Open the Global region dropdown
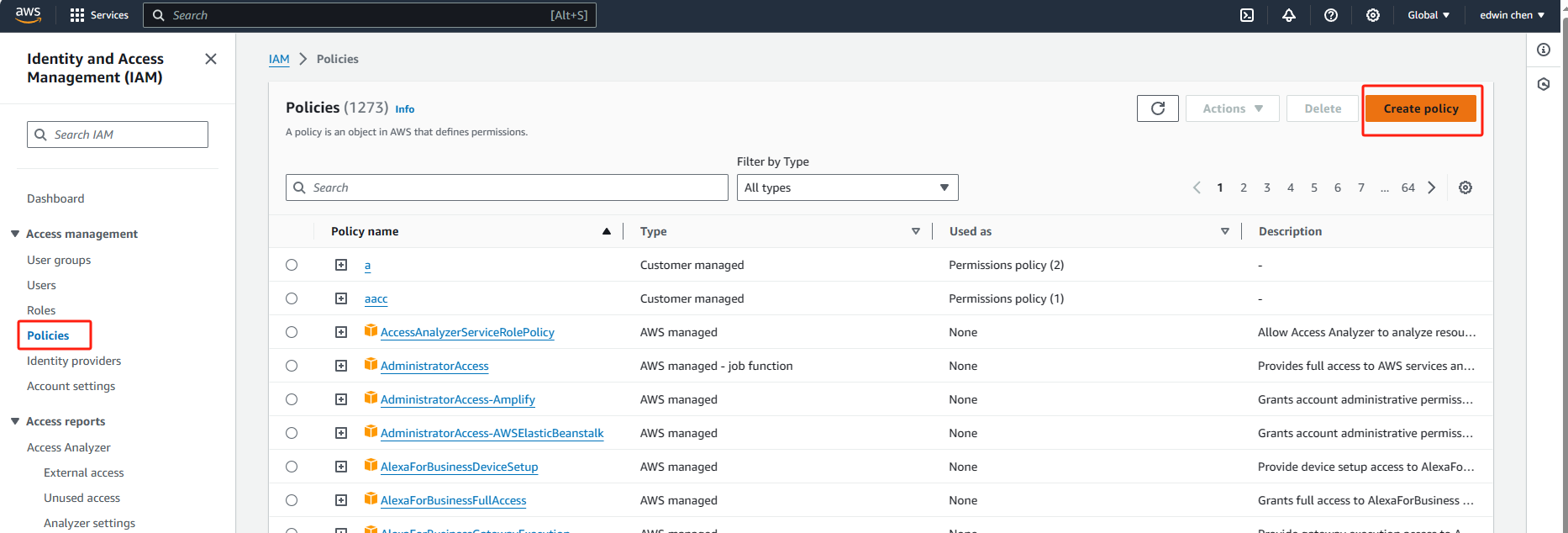1568x533 pixels. [x=1429, y=15]
